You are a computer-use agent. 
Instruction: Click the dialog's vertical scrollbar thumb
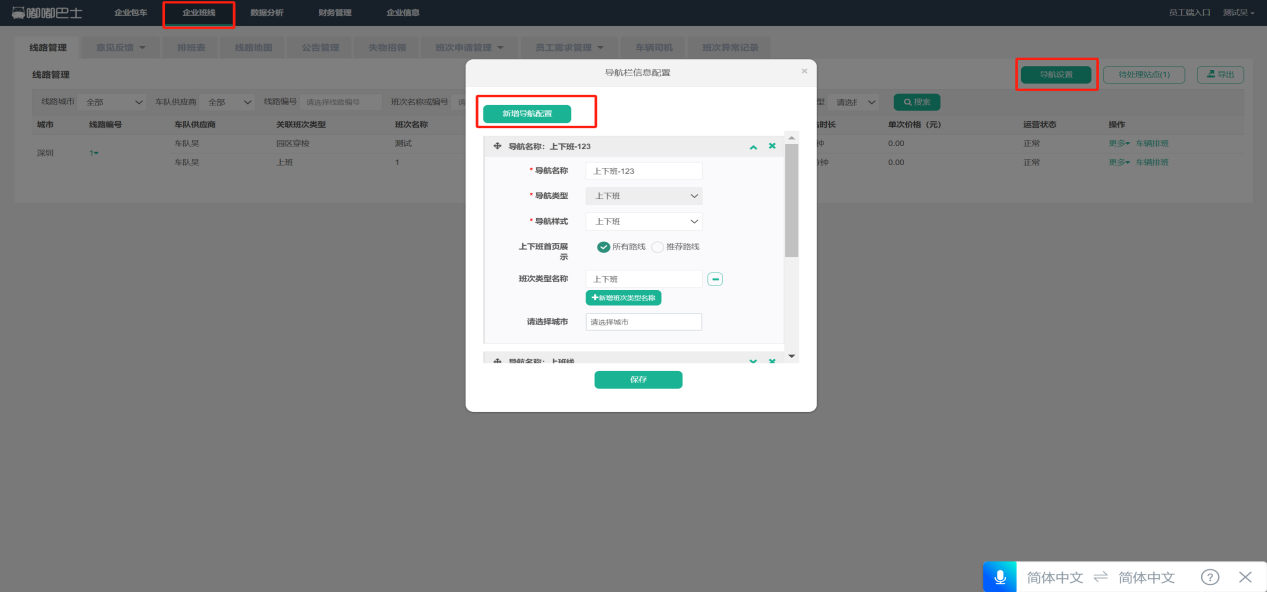click(x=791, y=200)
